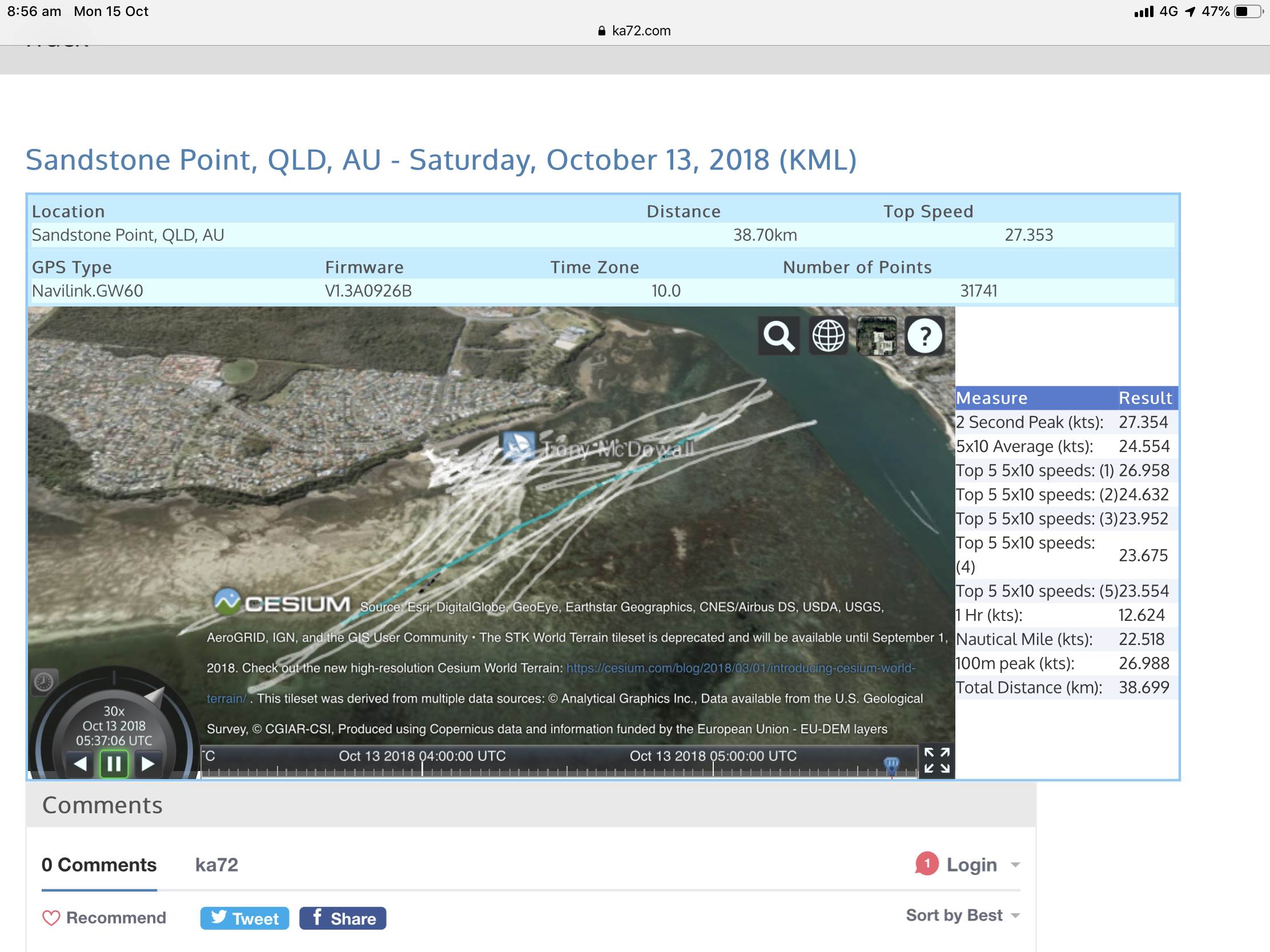Screen dimensions: 1270x952
Task: Click the timeline current-time scrubber handle
Action: click(891, 764)
